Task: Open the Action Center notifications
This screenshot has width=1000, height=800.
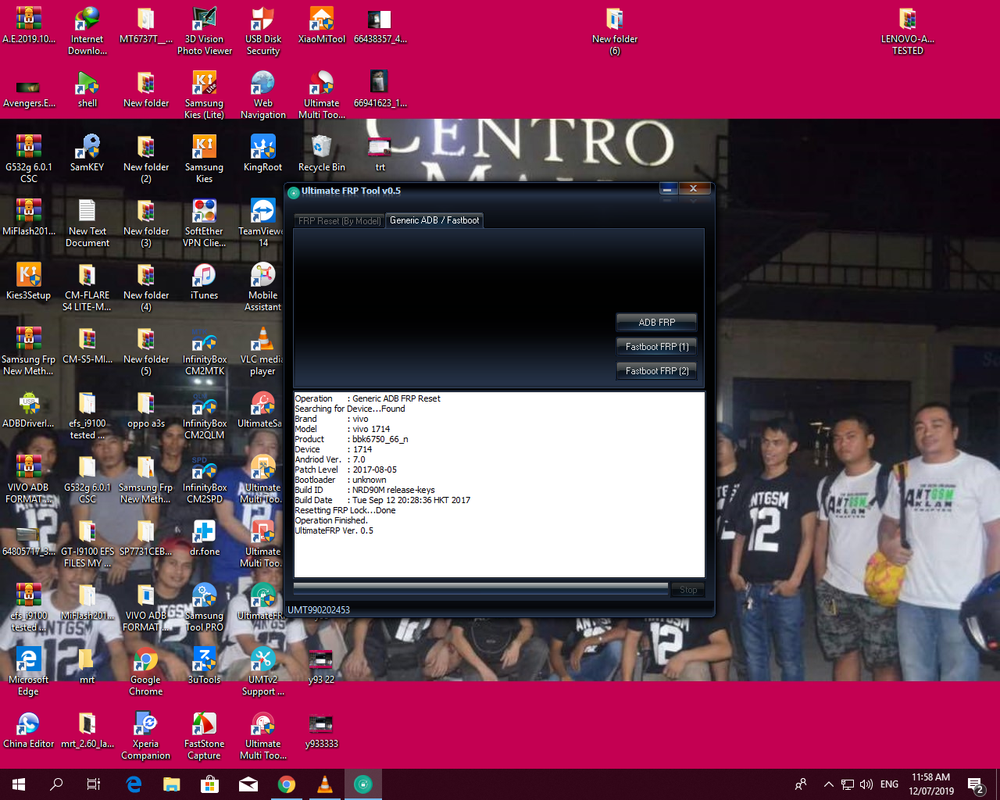Action: click(976, 785)
